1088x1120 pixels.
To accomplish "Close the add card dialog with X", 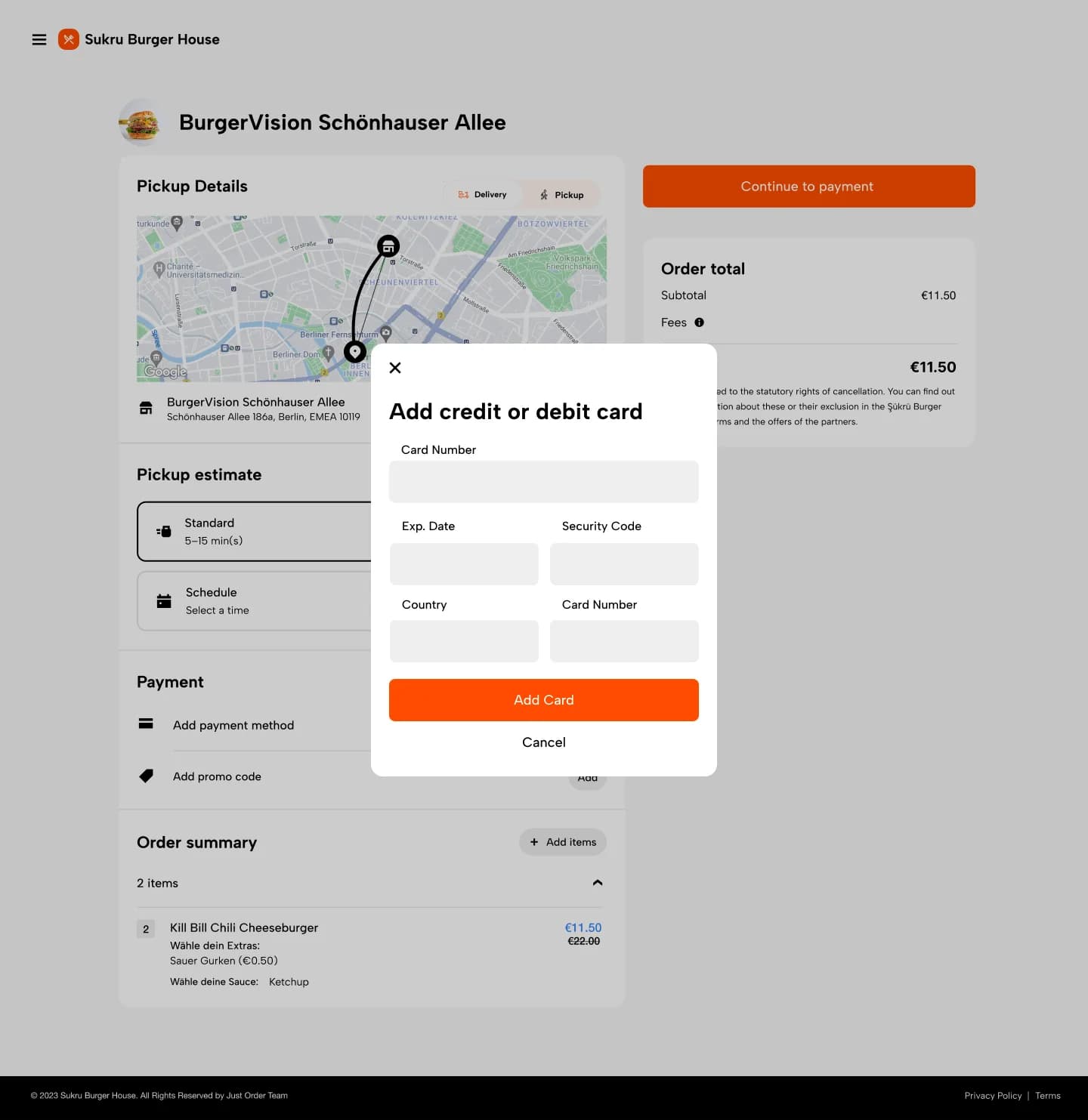I will [x=395, y=368].
